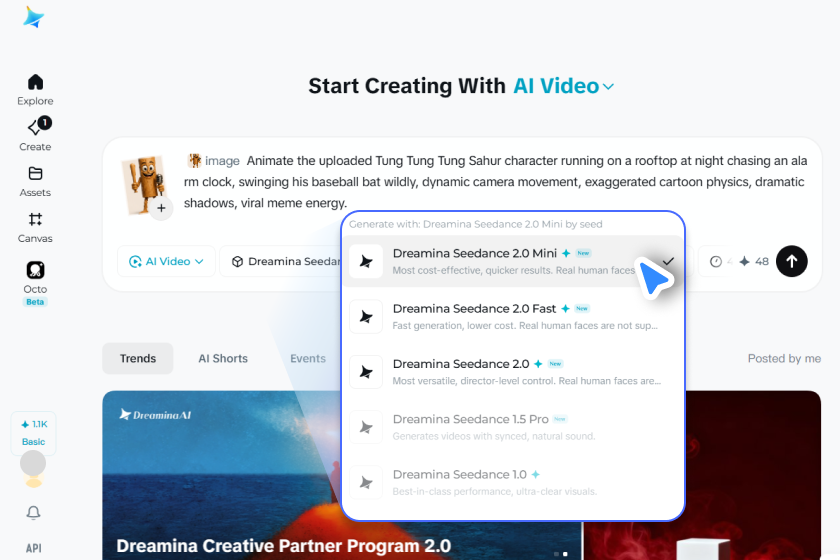840x560 pixels.
Task: Switch to the AI Shorts tab
Action: [x=223, y=359]
